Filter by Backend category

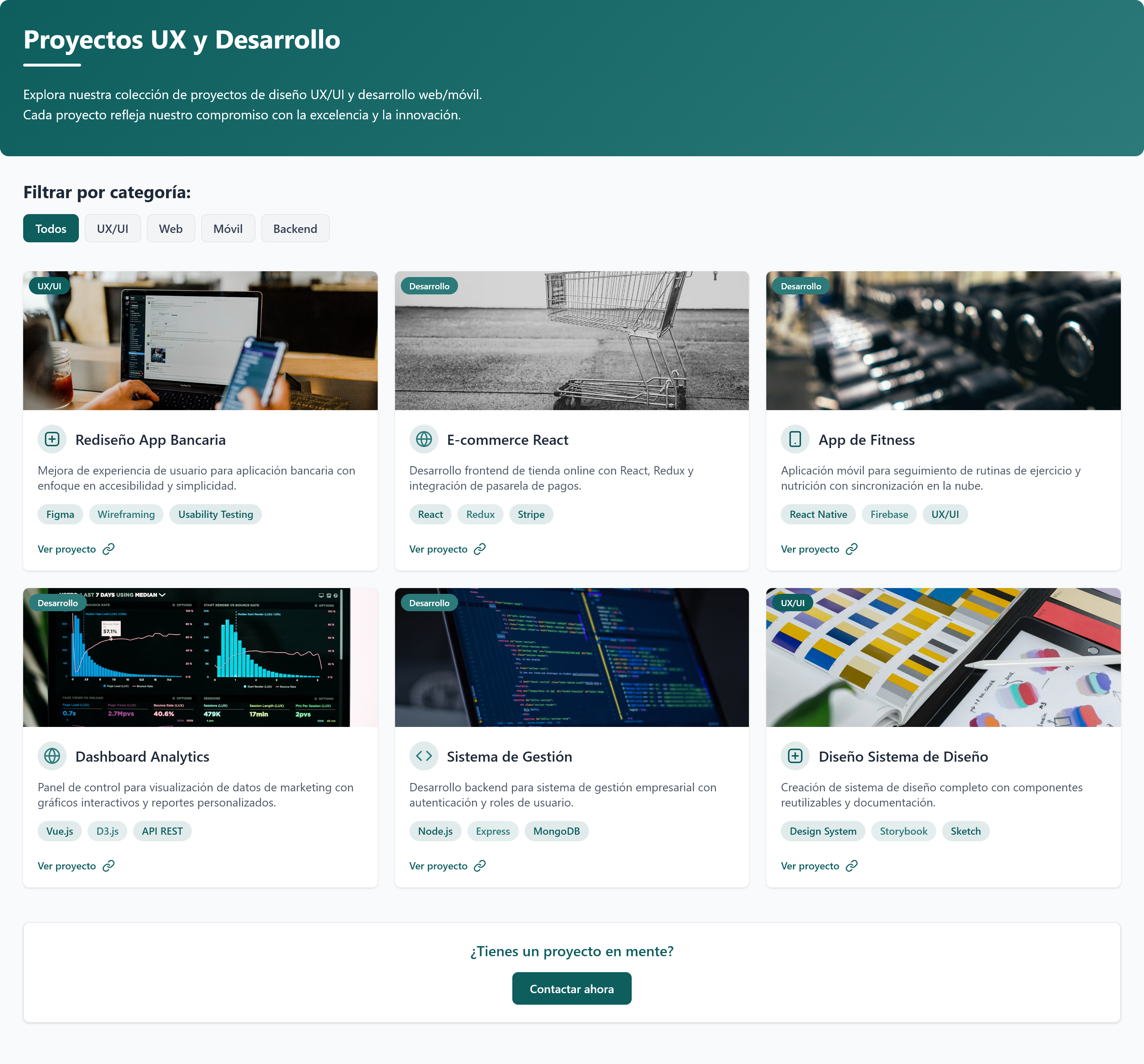[x=295, y=228]
